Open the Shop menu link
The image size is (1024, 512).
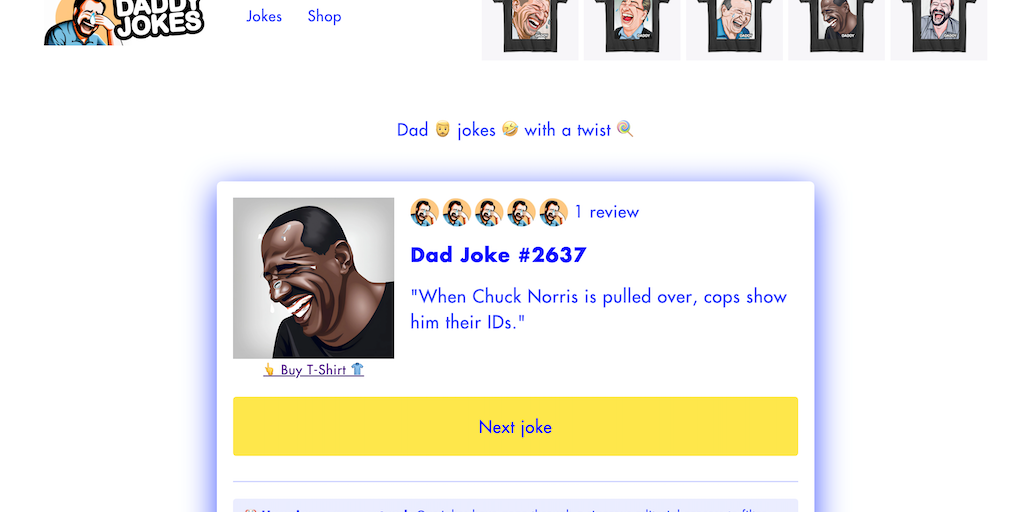click(x=325, y=16)
